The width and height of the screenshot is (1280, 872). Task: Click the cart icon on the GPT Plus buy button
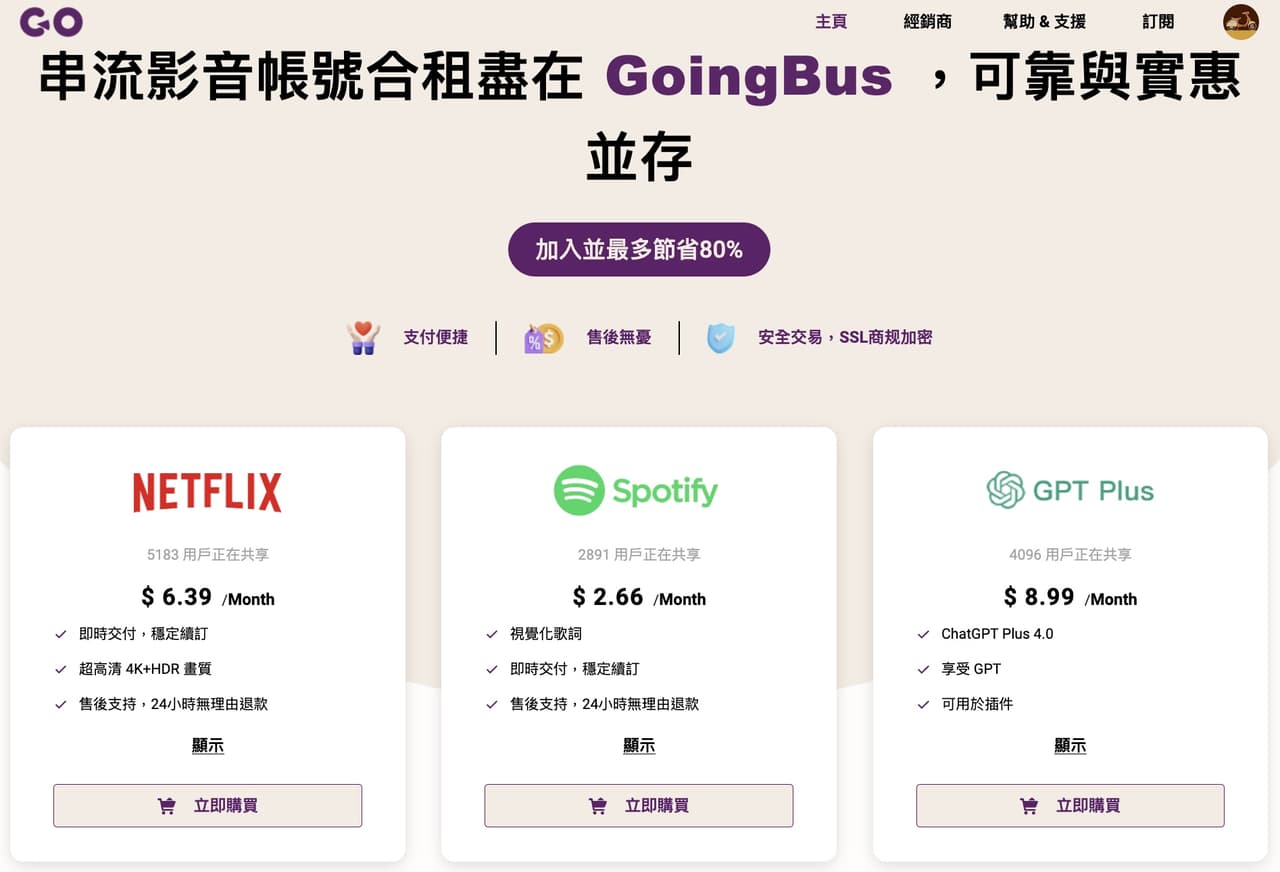1028,805
